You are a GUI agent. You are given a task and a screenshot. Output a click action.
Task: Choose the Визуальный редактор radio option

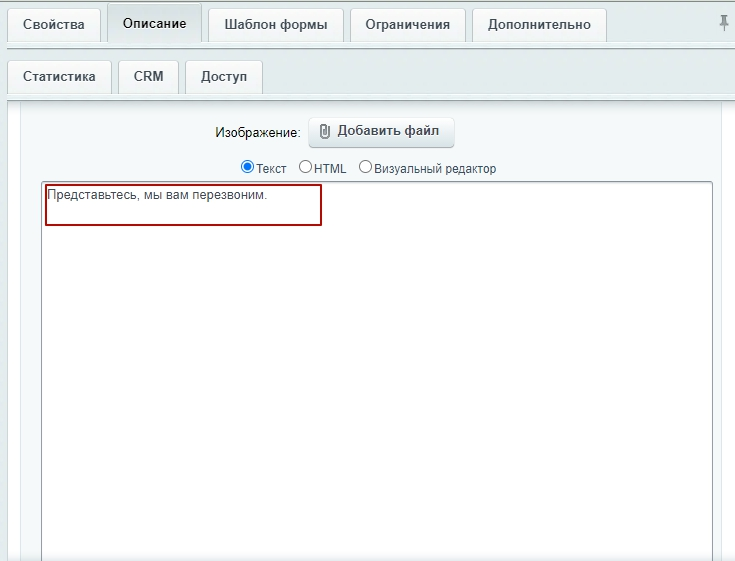click(365, 167)
